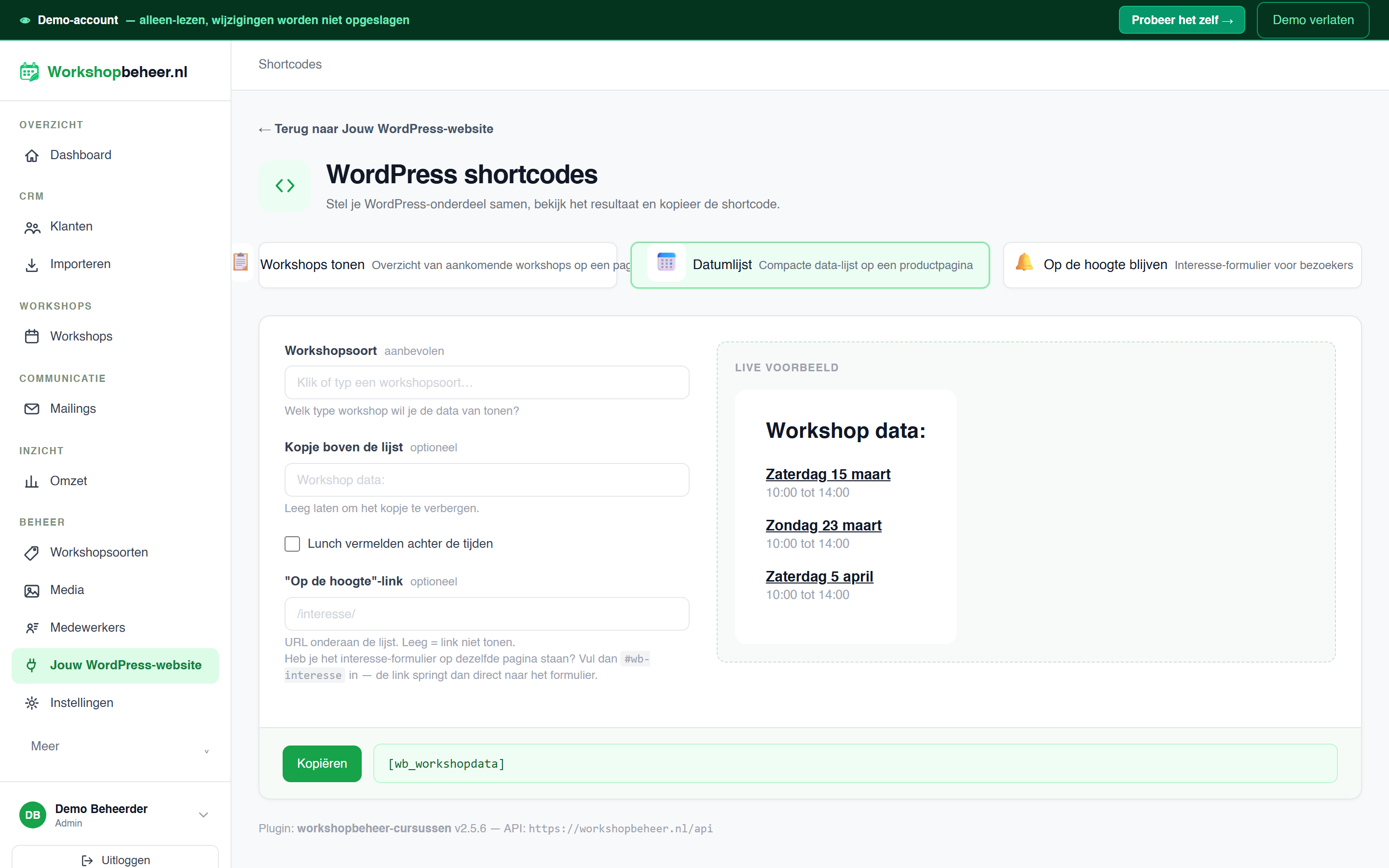Image resolution: width=1389 pixels, height=868 pixels.
Task: Open Dashboard via its house icon
Action: 31,156
